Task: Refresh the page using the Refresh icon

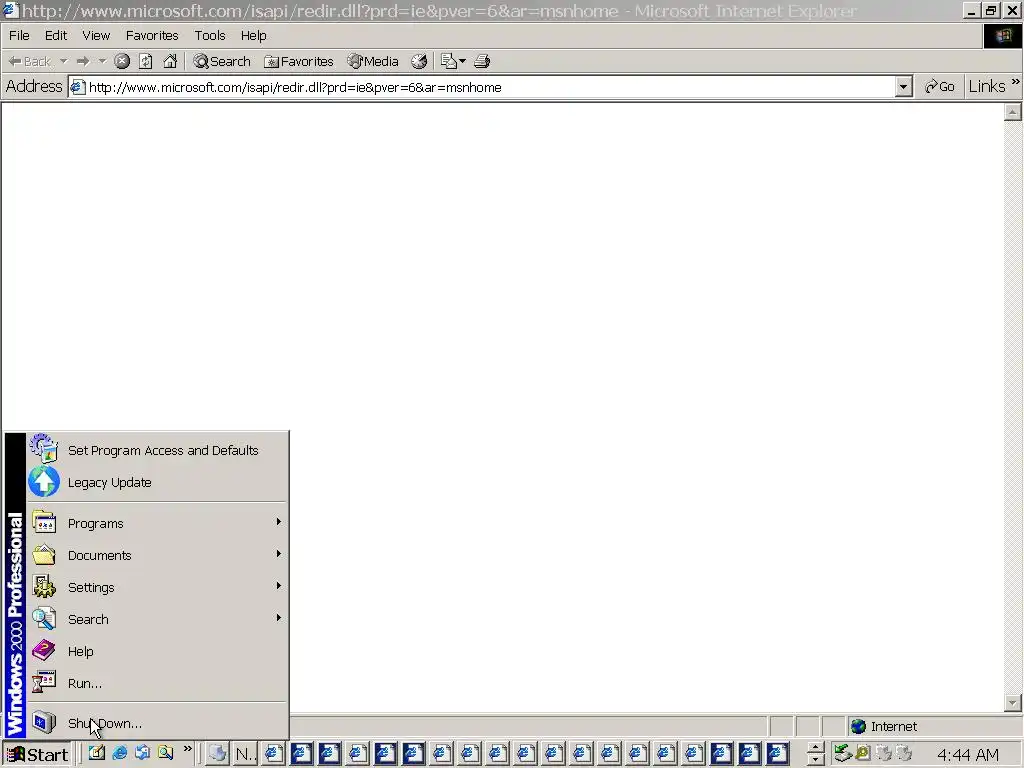Action: click(146, 61)
